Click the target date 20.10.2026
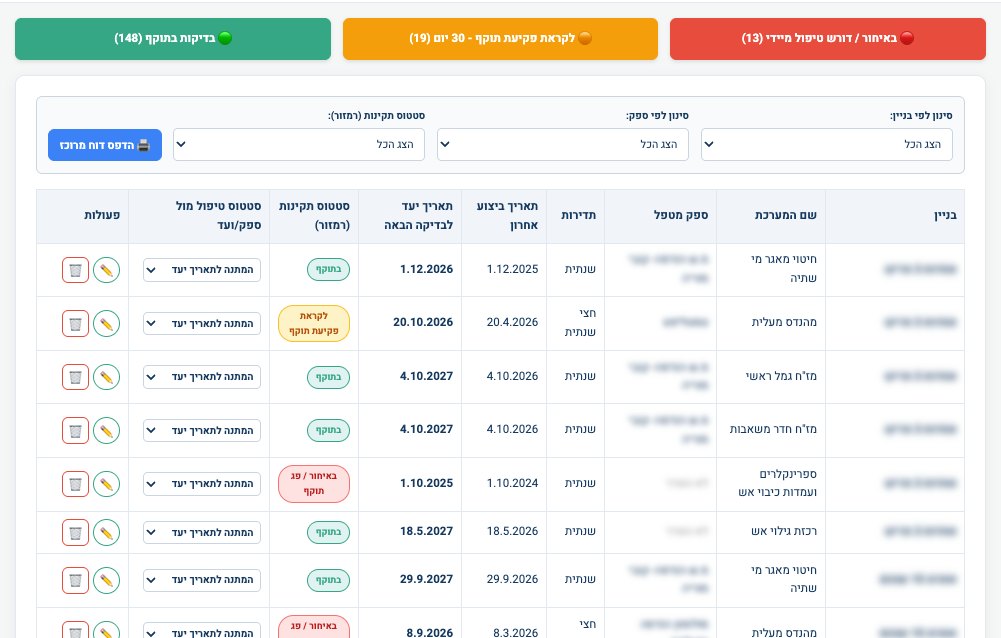Viewport: 1001px width, 638px height. coord(423,323)
